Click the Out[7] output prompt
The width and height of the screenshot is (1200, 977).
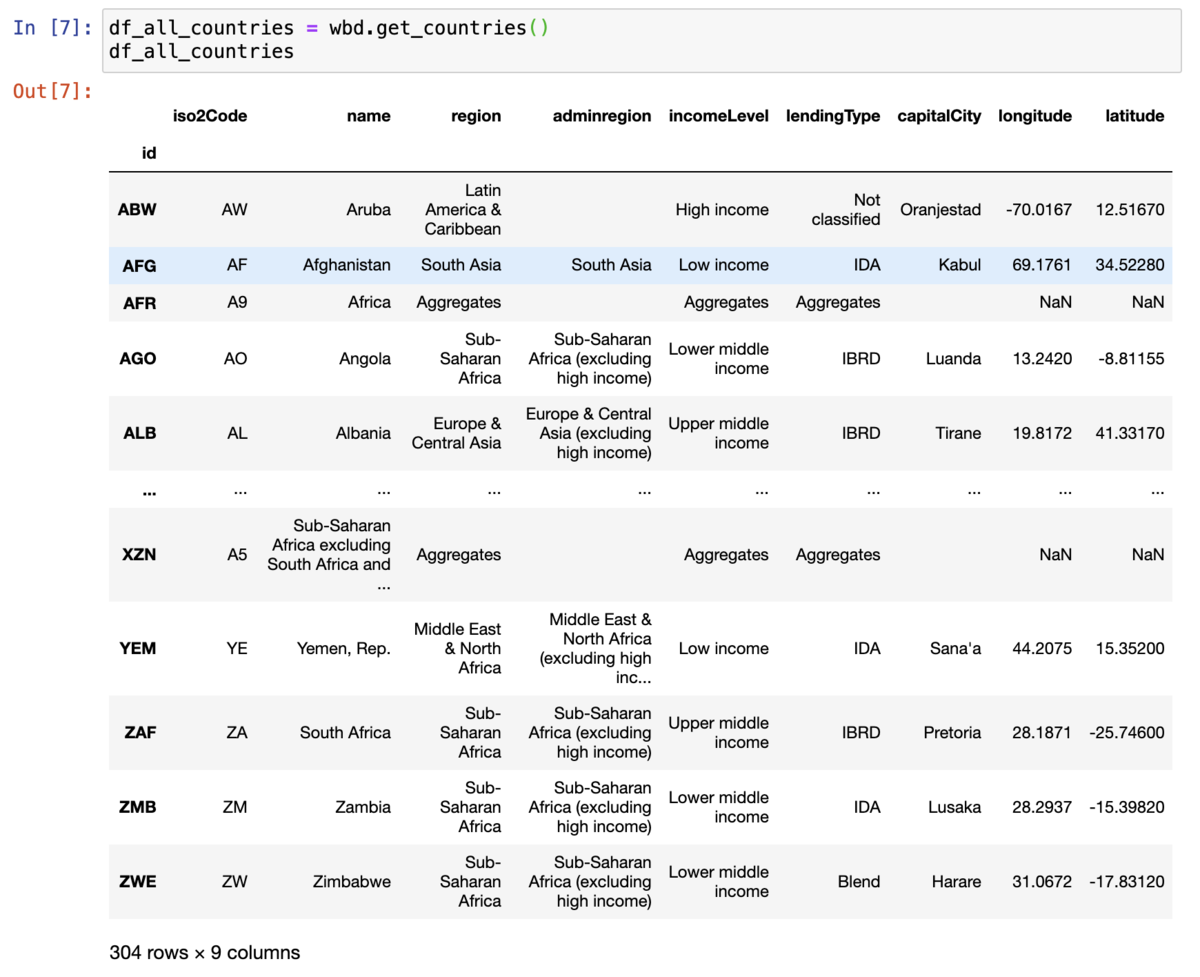[x=52, y=92]
